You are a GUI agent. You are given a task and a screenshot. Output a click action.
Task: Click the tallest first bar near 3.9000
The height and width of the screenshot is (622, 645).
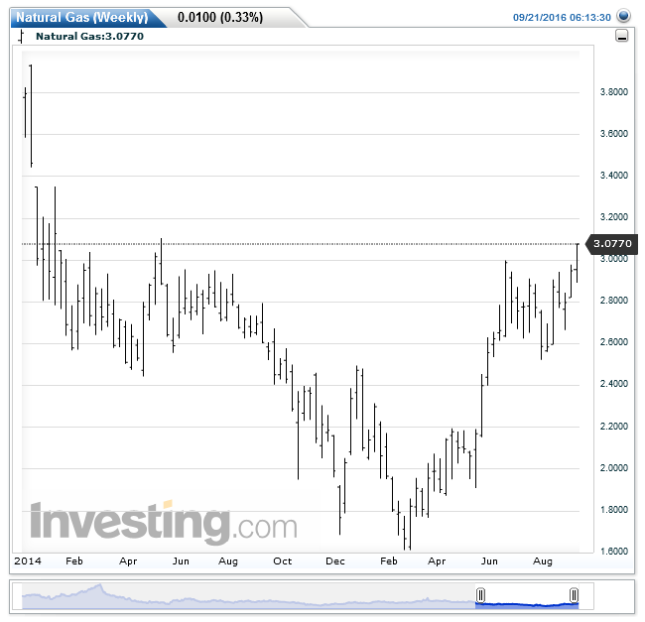click(31, 116)
